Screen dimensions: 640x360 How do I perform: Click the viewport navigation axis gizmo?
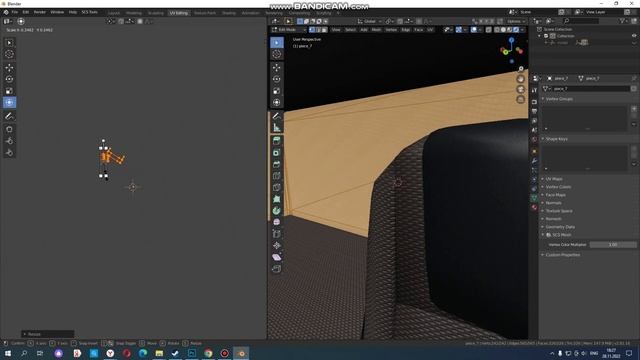[x=511, y=50]
